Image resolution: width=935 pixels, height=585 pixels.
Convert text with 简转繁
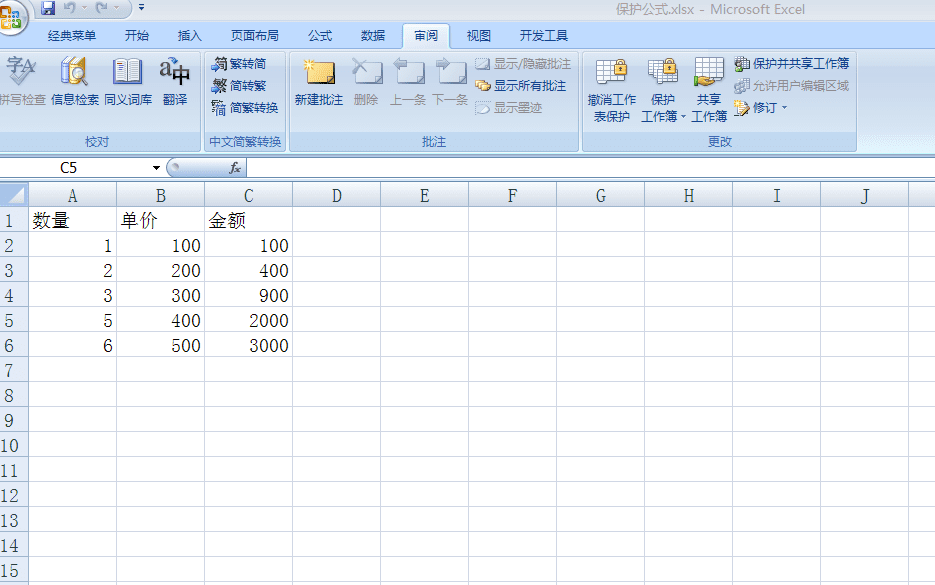pyautogui.click(x=239, y=86)
